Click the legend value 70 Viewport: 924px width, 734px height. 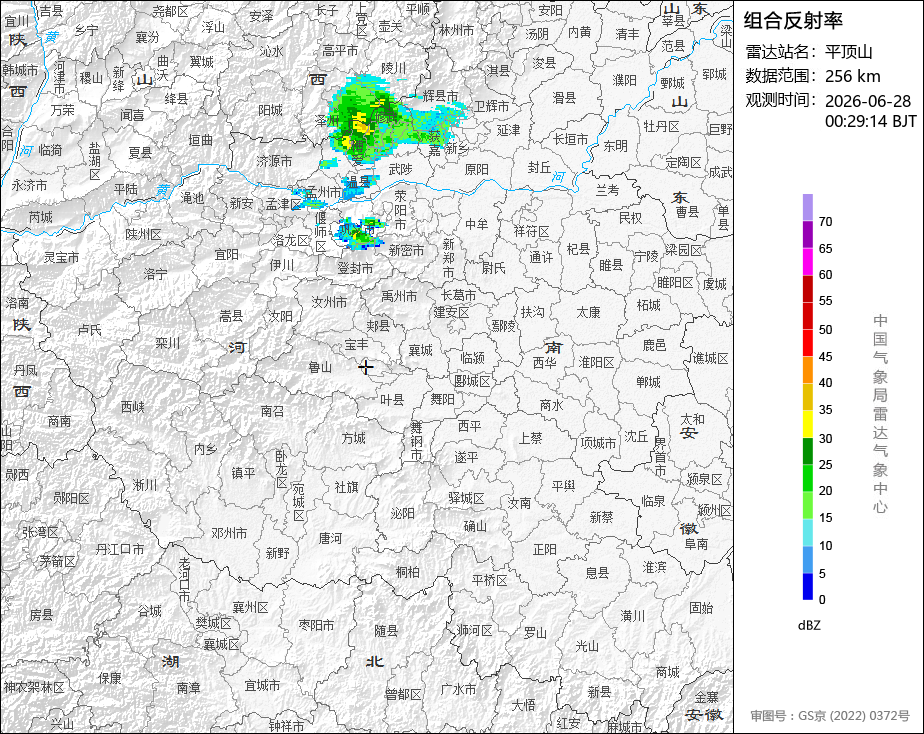pyautogui.click(x=826, y=221)
